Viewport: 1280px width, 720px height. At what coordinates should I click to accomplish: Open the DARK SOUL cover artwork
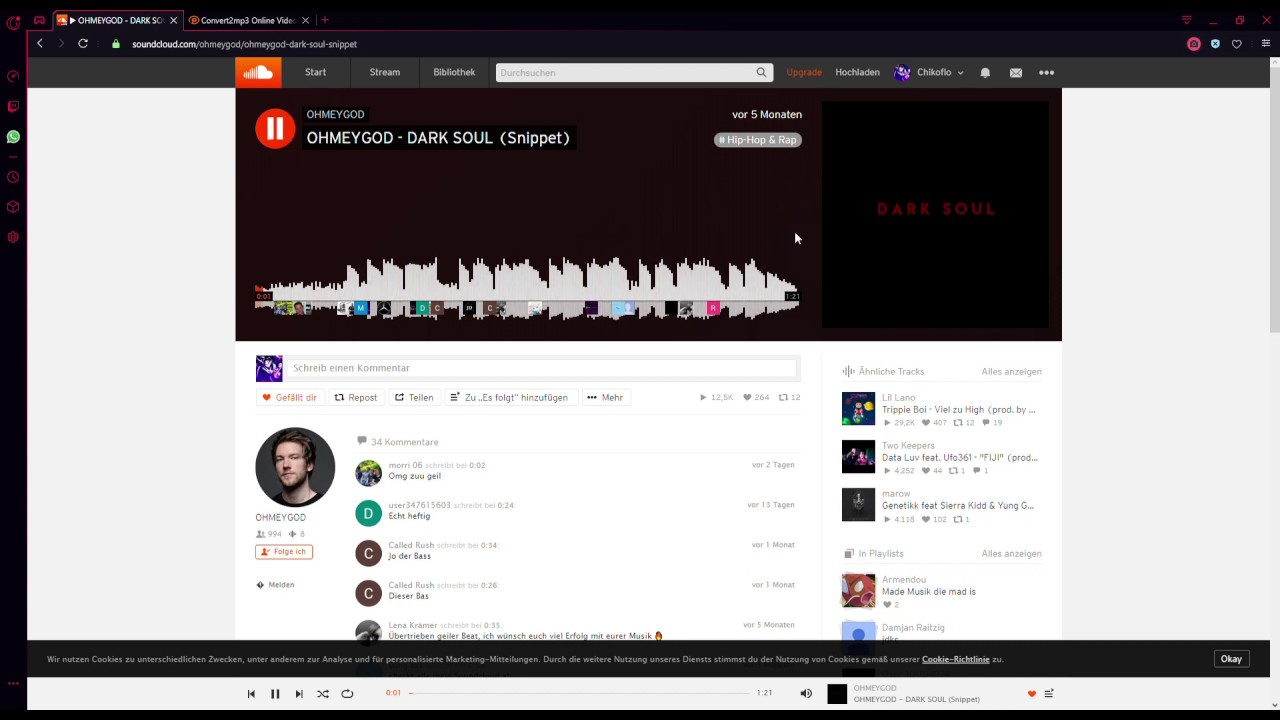pyautogui.click(x=935, y=214)
